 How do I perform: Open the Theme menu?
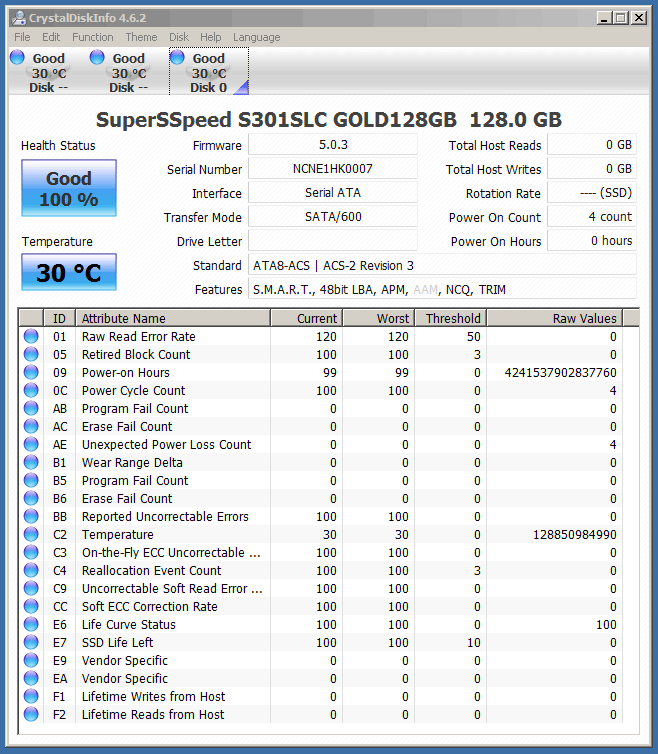click(x=141, y=37)
